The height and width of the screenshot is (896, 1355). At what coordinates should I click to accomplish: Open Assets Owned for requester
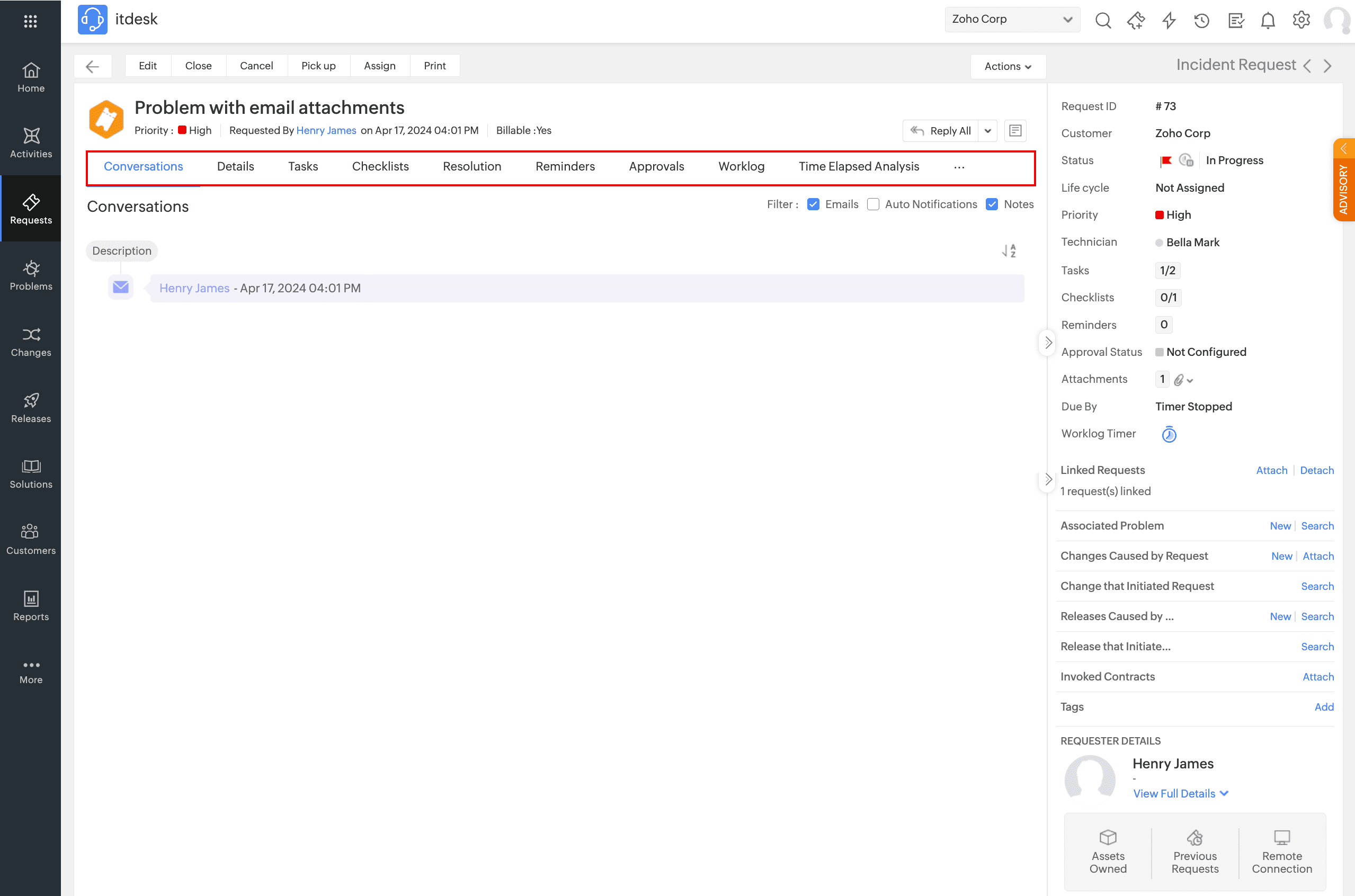1108,852
